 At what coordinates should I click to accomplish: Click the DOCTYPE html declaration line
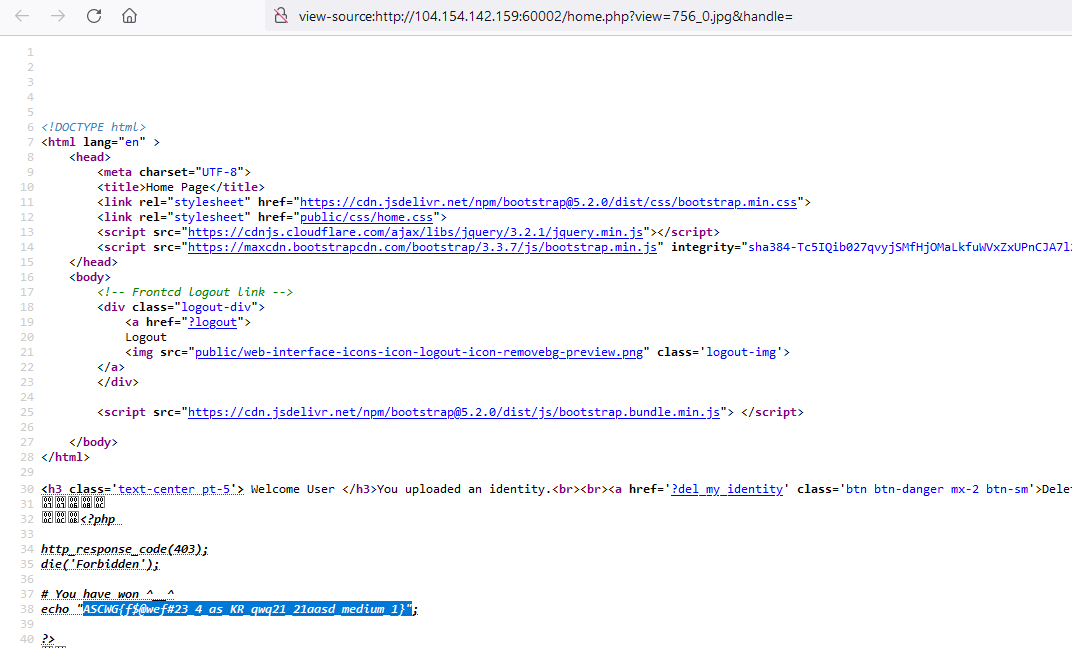(93, 127)
